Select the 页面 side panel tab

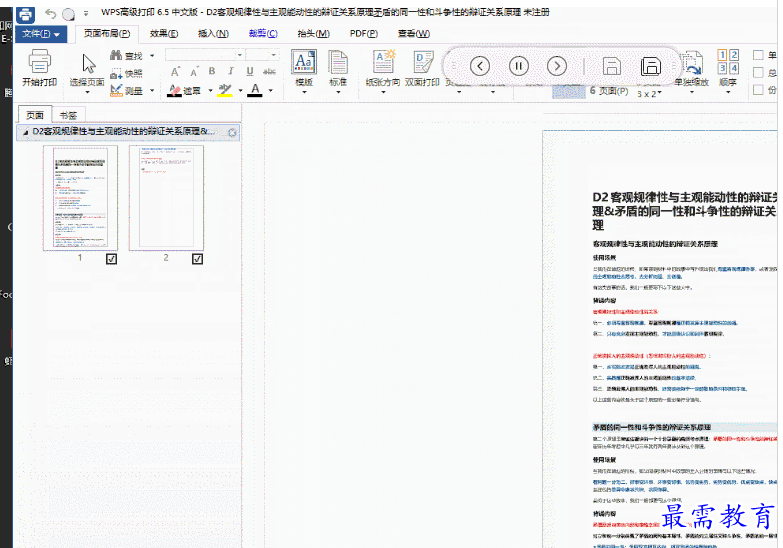coord(35,115)
